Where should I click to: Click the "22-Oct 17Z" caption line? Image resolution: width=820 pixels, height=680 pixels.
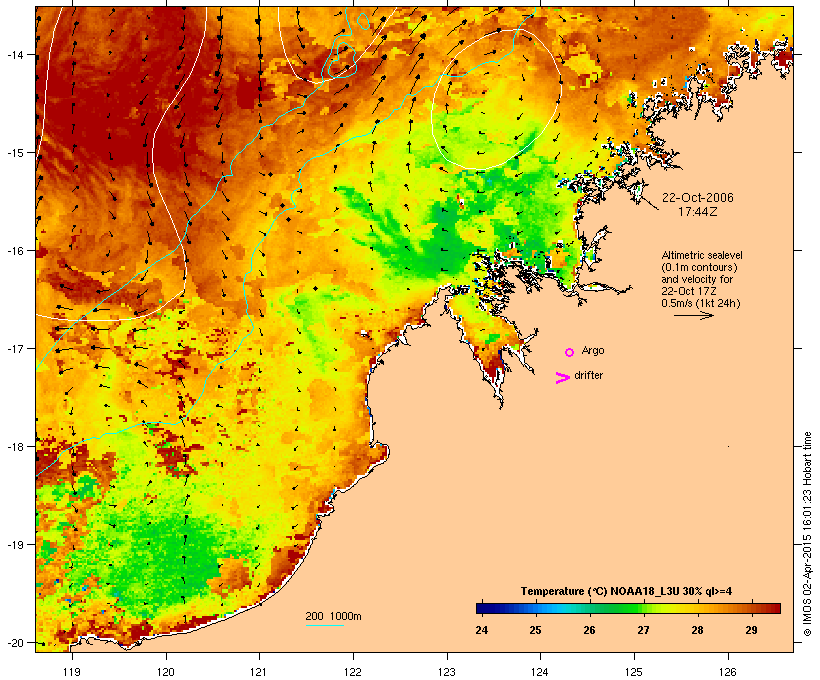coord(689,291)
